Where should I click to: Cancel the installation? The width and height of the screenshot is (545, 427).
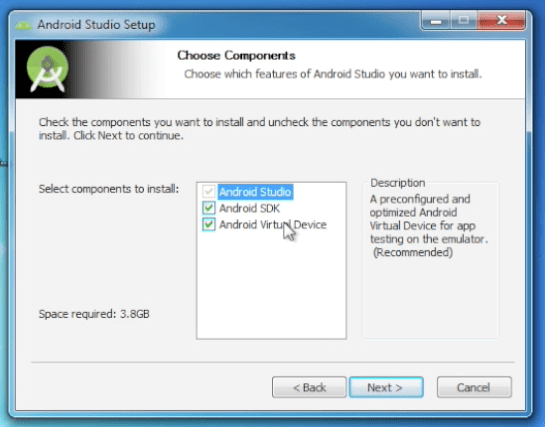[x=474, y=387]
